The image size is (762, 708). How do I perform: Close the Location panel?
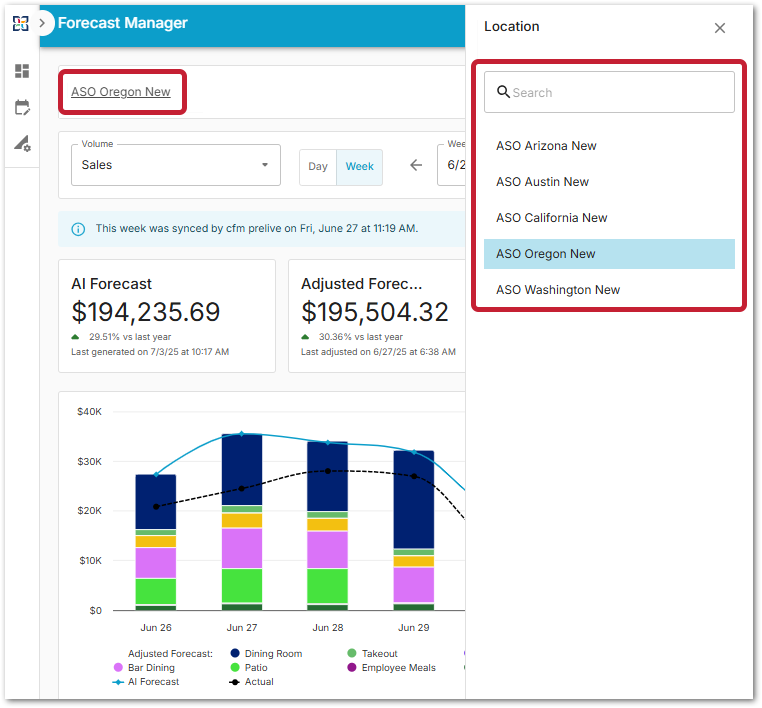tap(720, 28)
